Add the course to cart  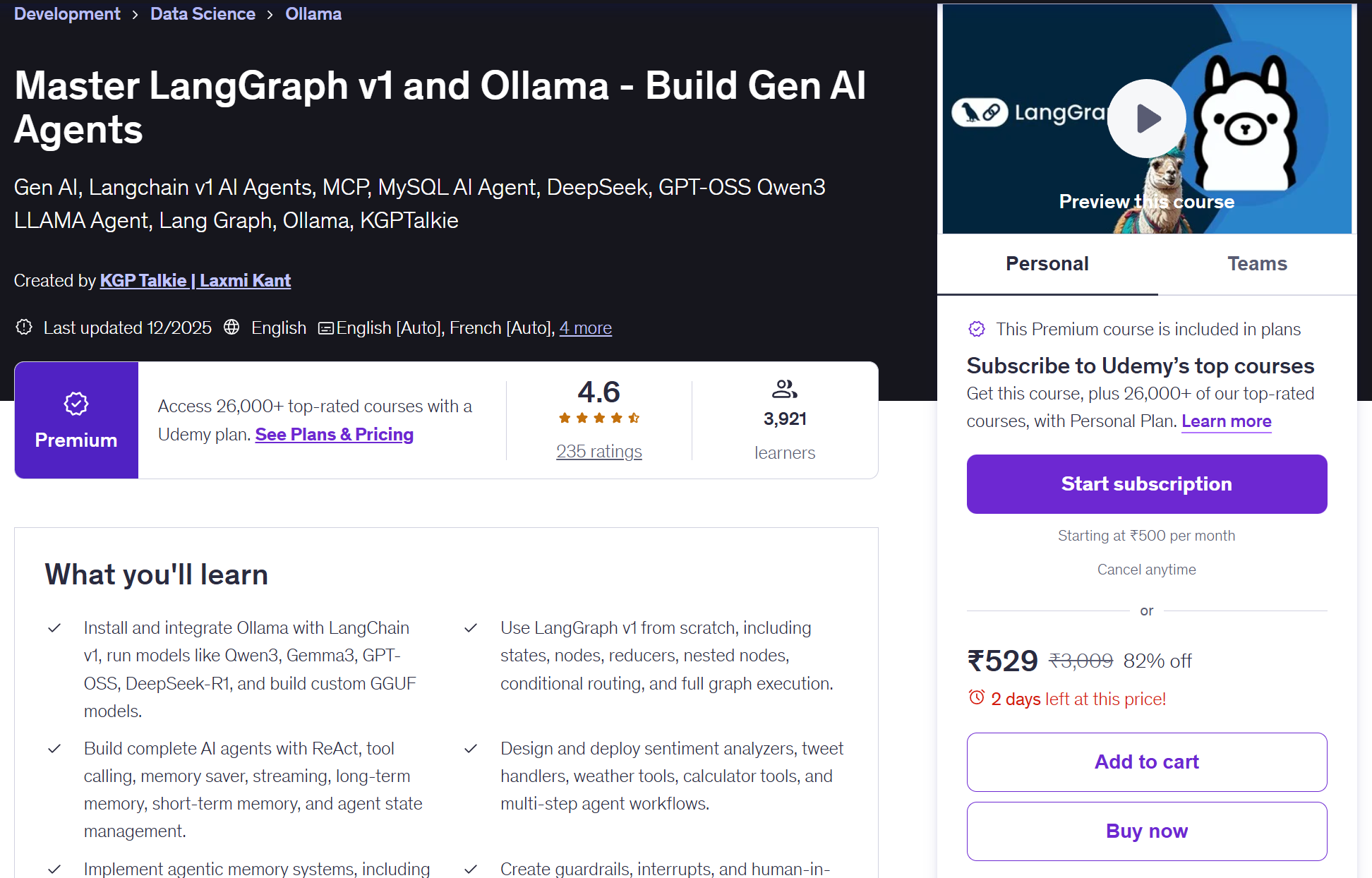[x=1146, y=762]
